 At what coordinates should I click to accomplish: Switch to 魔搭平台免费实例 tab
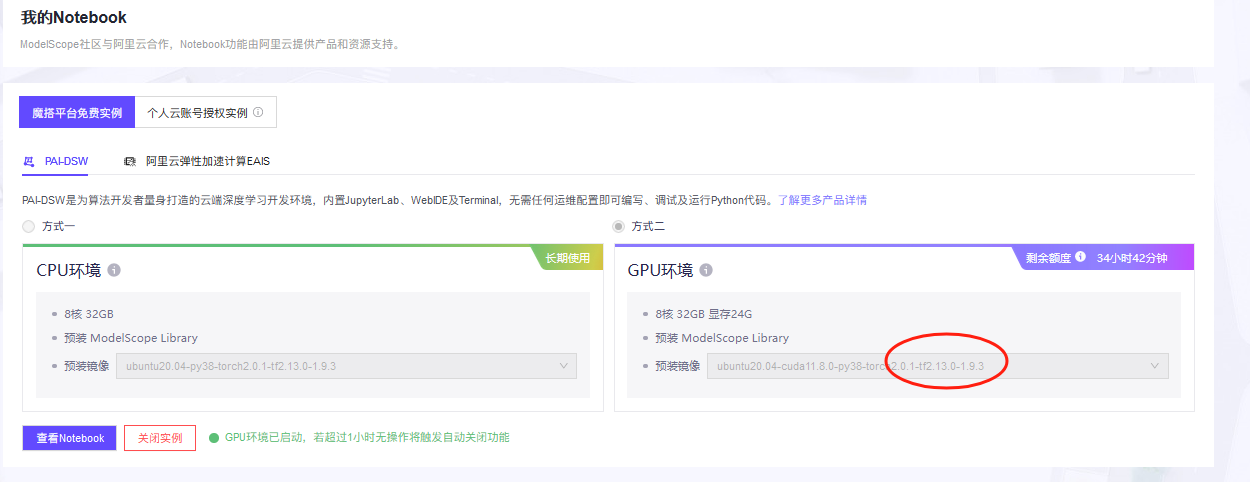coord(77,113)
